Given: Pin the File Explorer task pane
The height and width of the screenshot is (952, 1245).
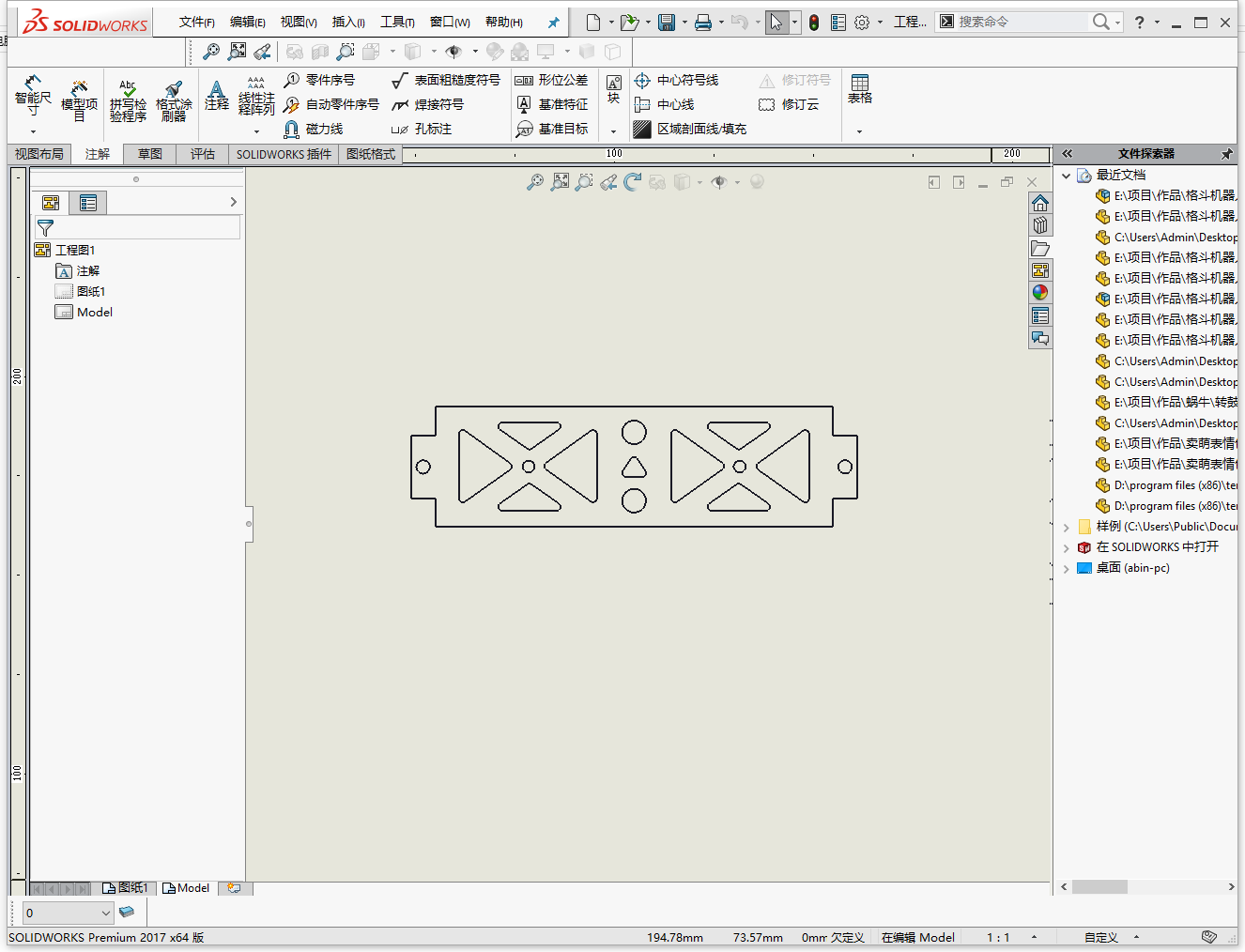Looking at the screenshot, I should (1226, 154).
